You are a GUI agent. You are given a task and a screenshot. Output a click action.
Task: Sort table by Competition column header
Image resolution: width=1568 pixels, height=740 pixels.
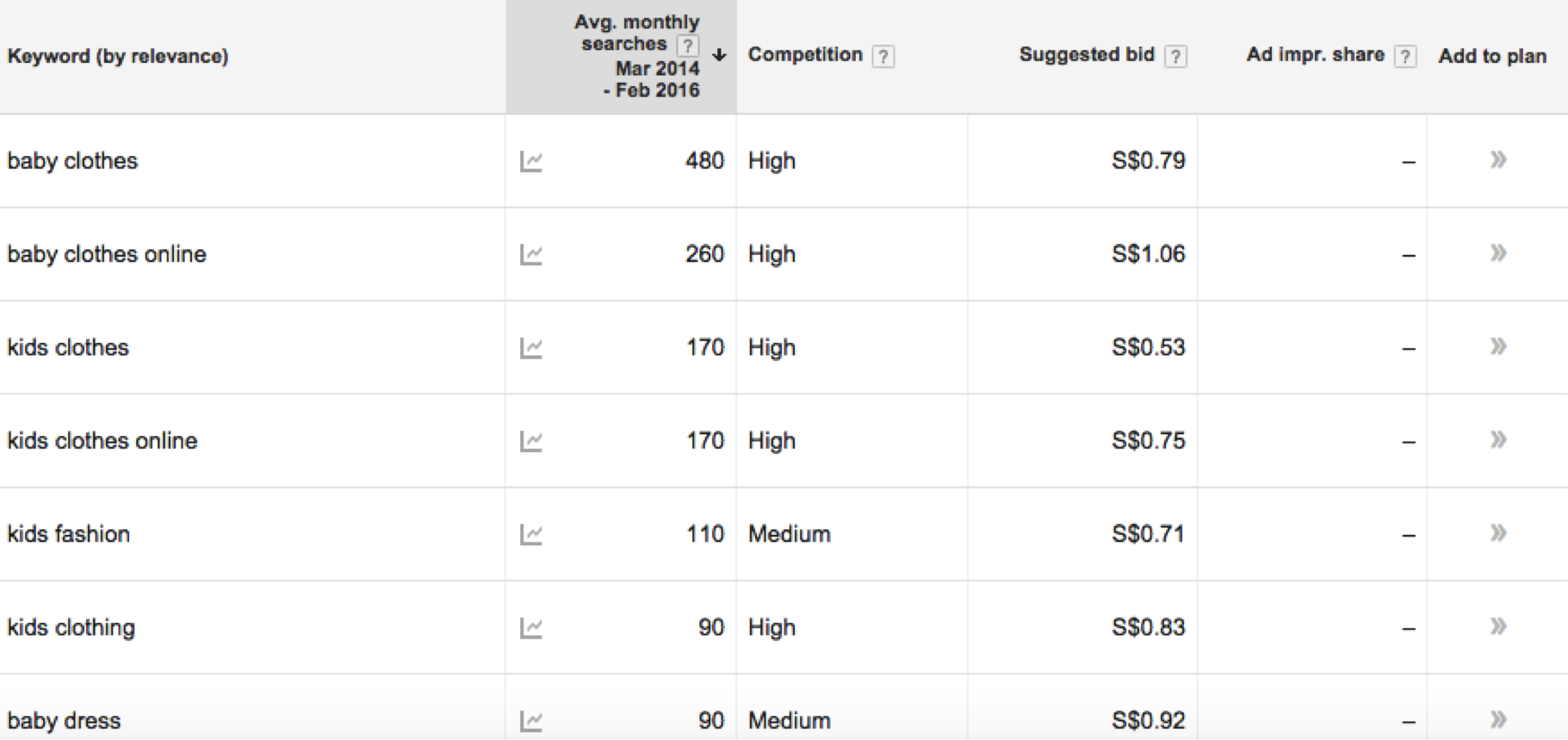tap(805, 54)
